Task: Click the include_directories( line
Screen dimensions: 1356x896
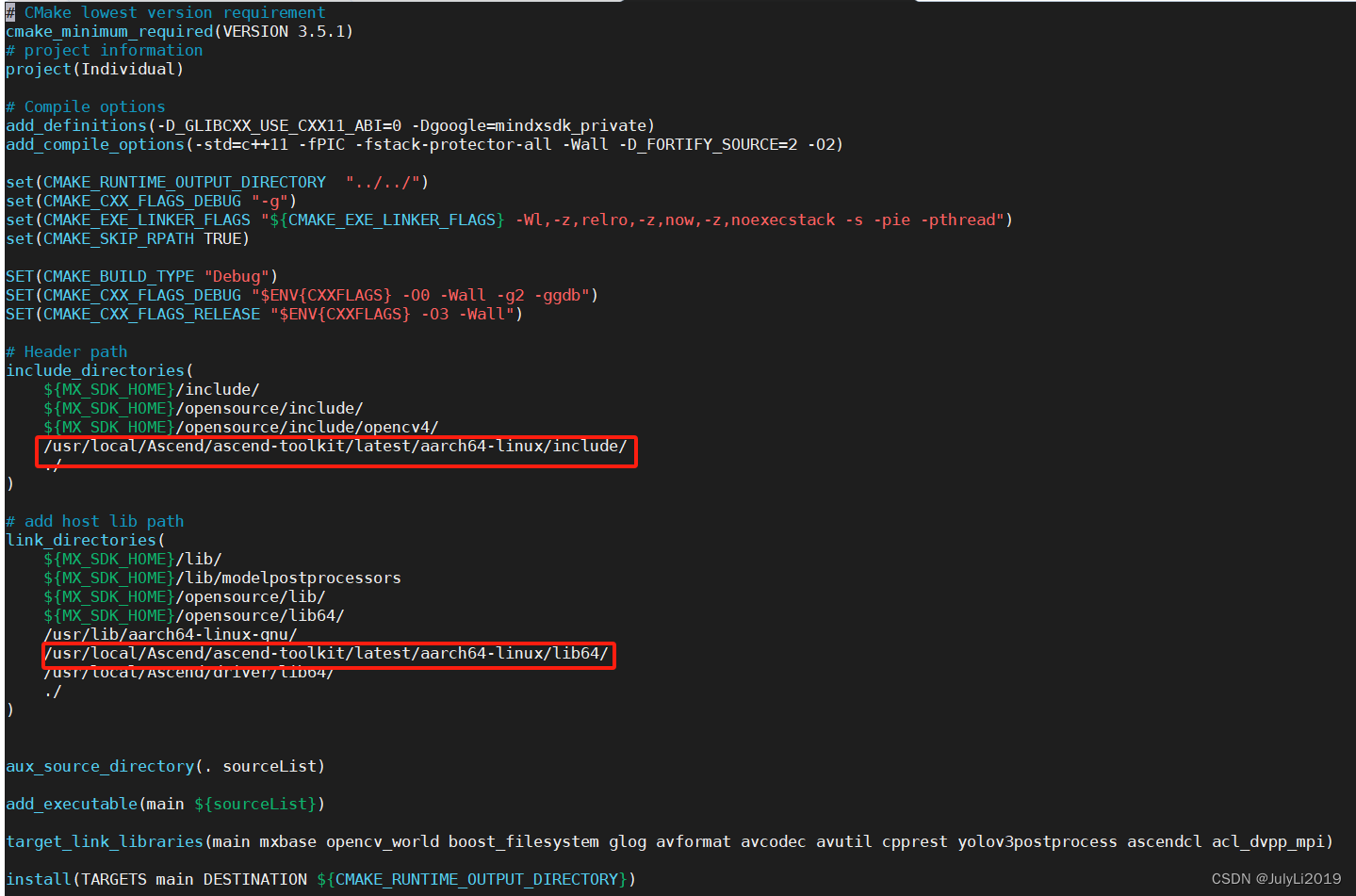Action: pyautogui.click(x=99, y=370)
